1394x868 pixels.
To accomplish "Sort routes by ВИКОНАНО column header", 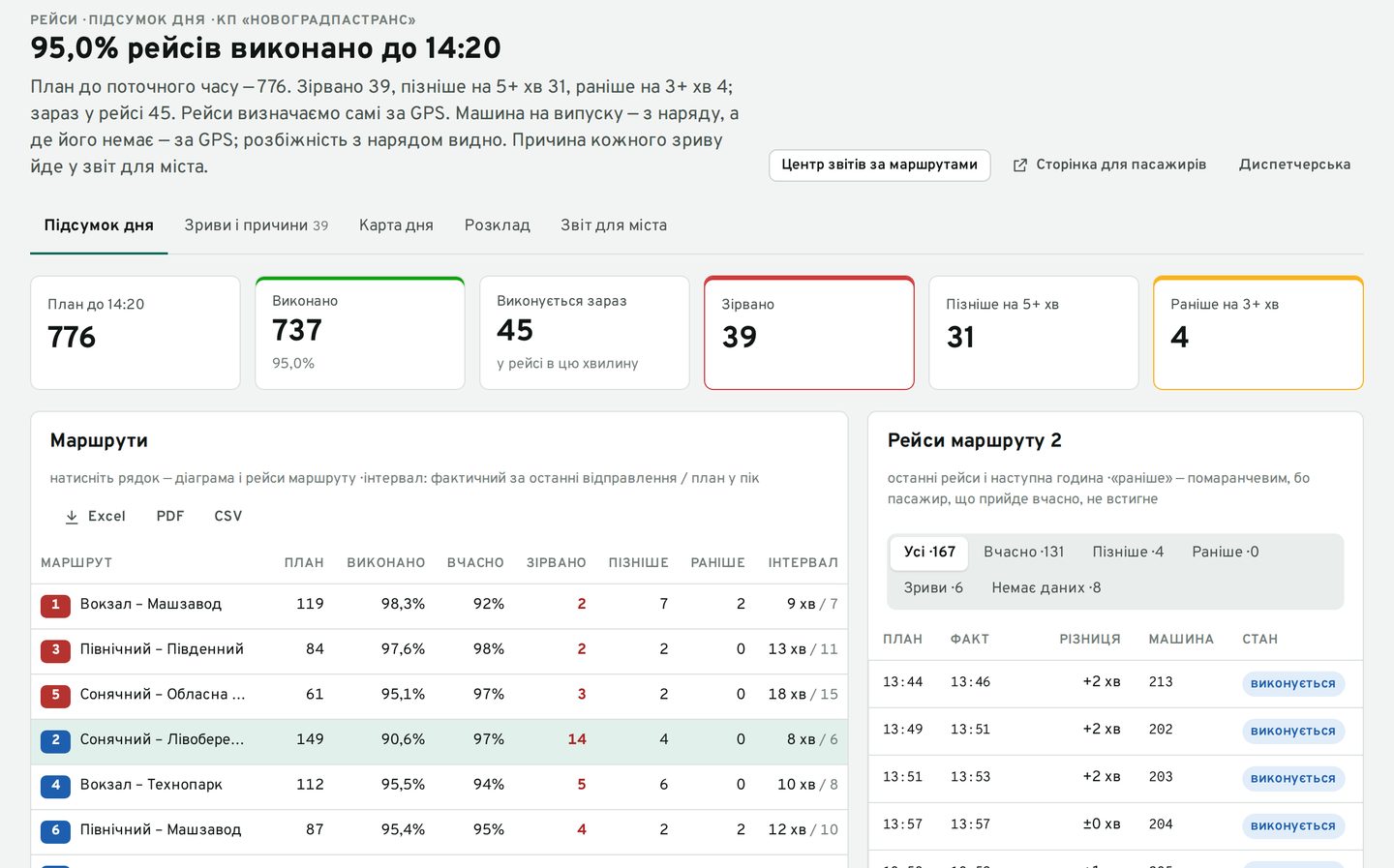I will [386, 563].
